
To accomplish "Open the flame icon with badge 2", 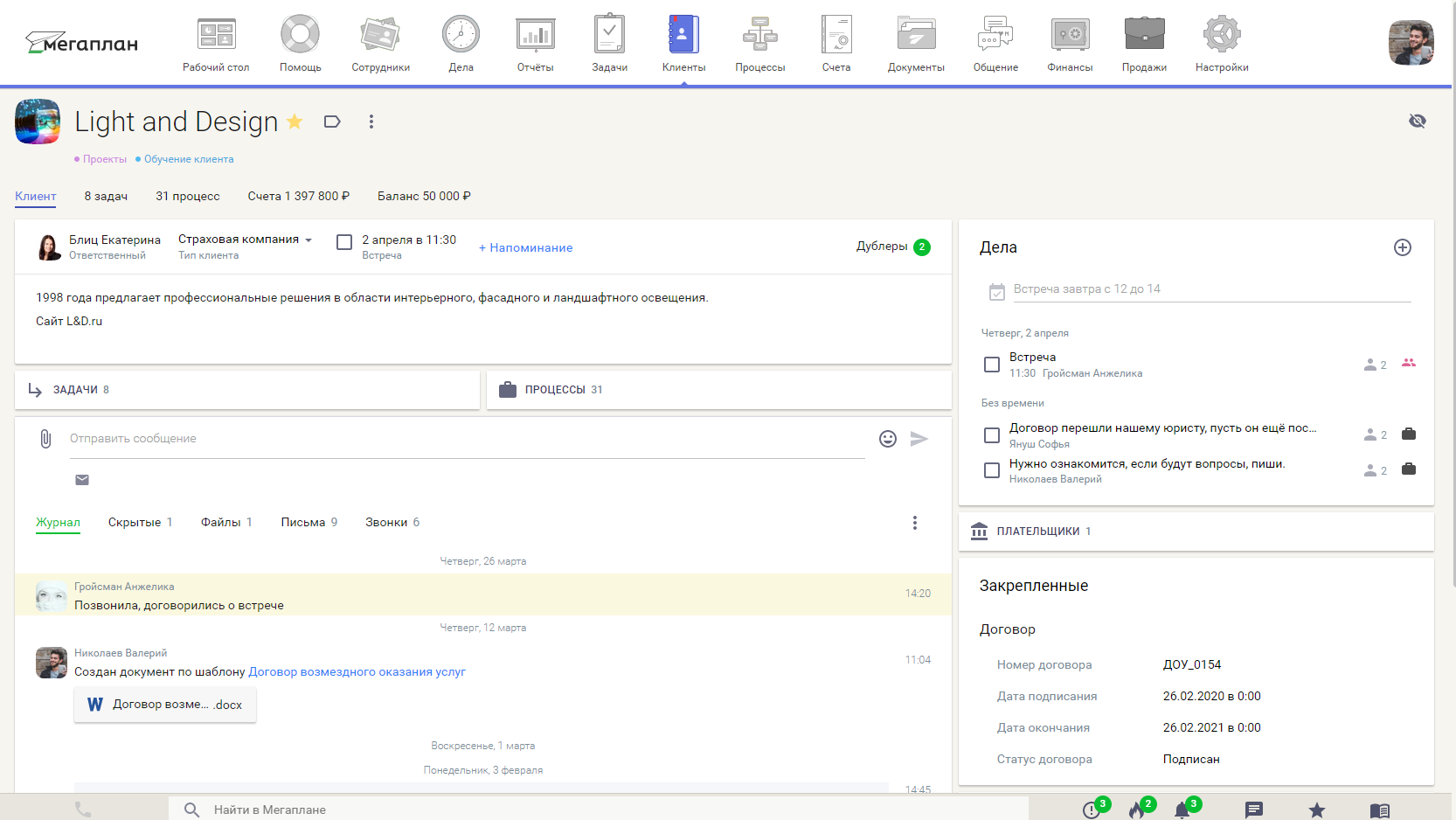I will pyautogui.click(x=1137, y=810).
